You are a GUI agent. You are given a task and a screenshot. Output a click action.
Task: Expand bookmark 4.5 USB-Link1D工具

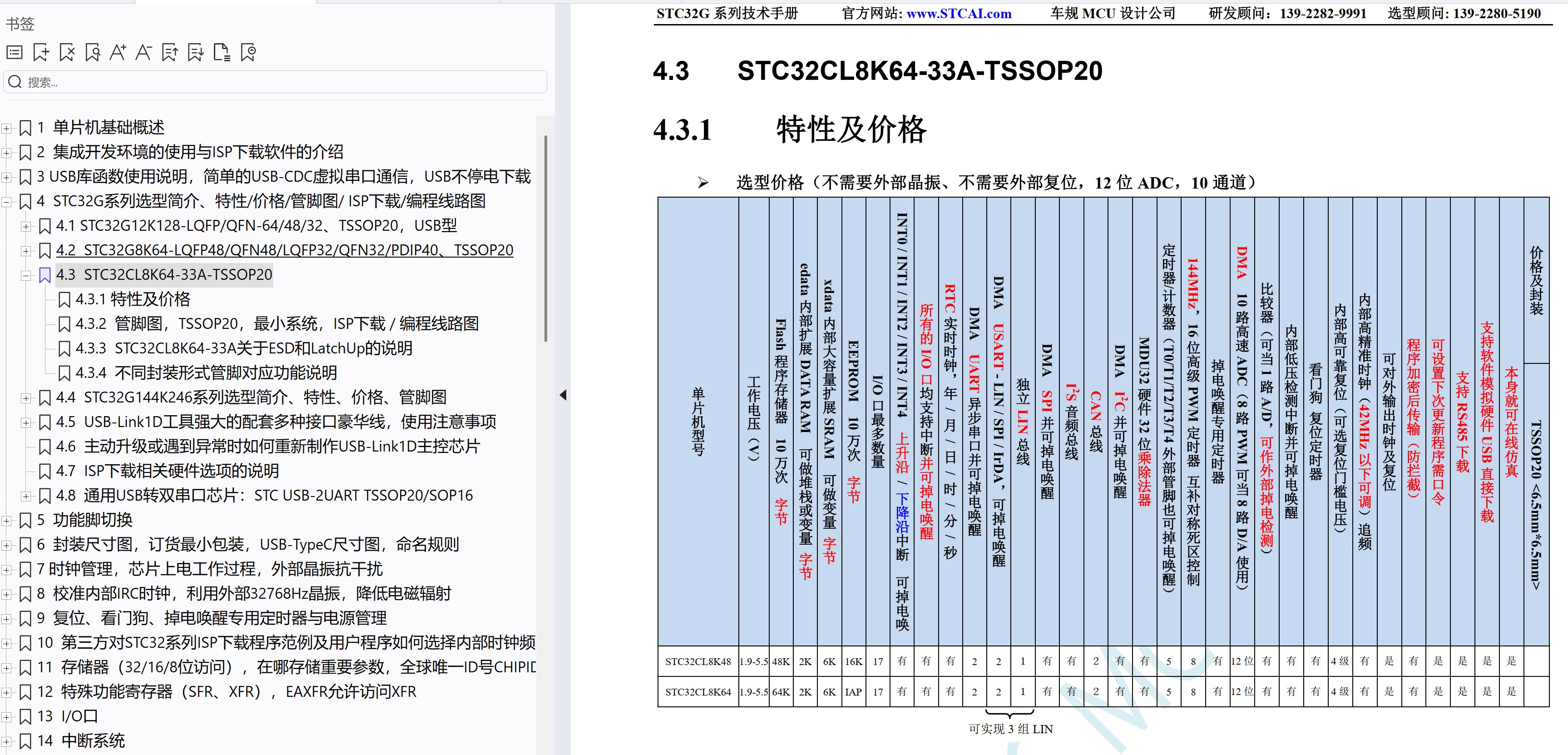tap(25, 422)
